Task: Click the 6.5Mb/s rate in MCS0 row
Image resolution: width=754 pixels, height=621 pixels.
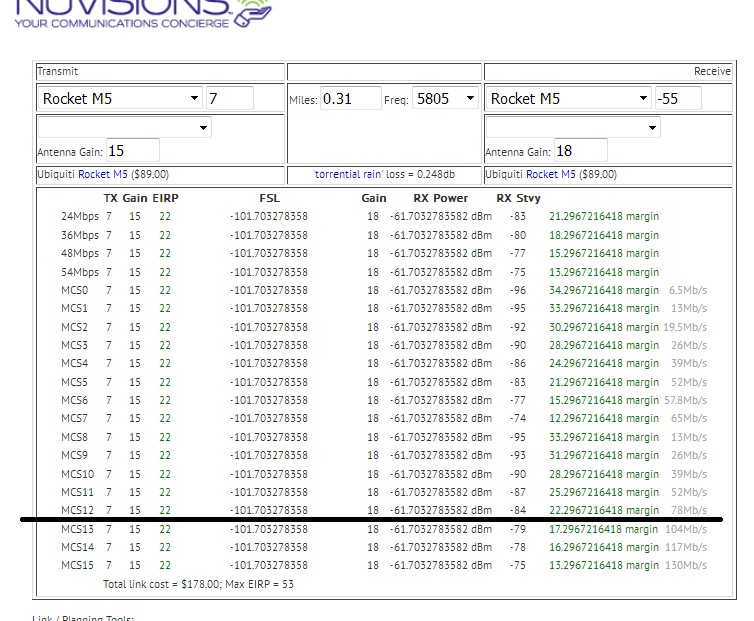Action: click(x=688, y=290)
